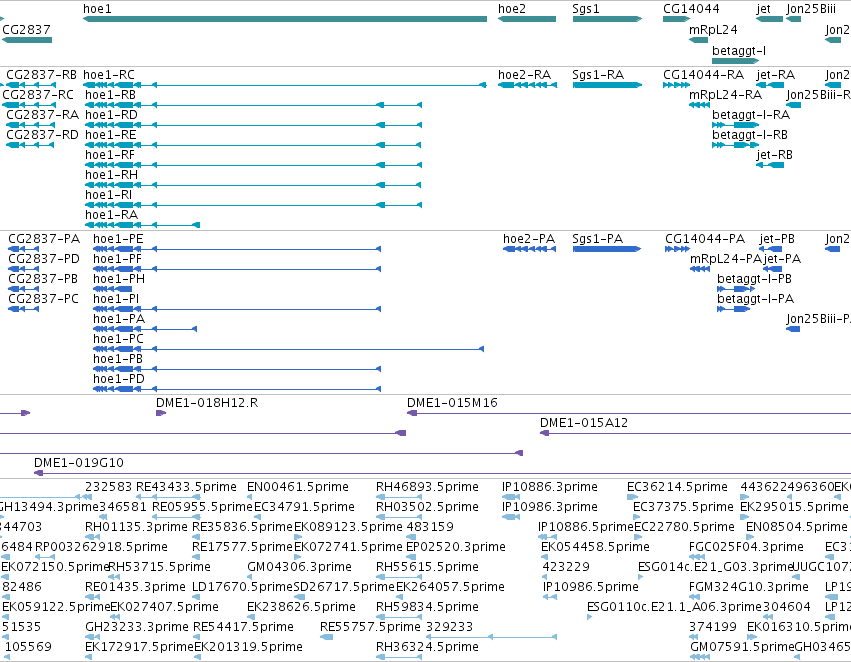
Task: Open EST EP02520.3prime
Action: coord(456,547)
